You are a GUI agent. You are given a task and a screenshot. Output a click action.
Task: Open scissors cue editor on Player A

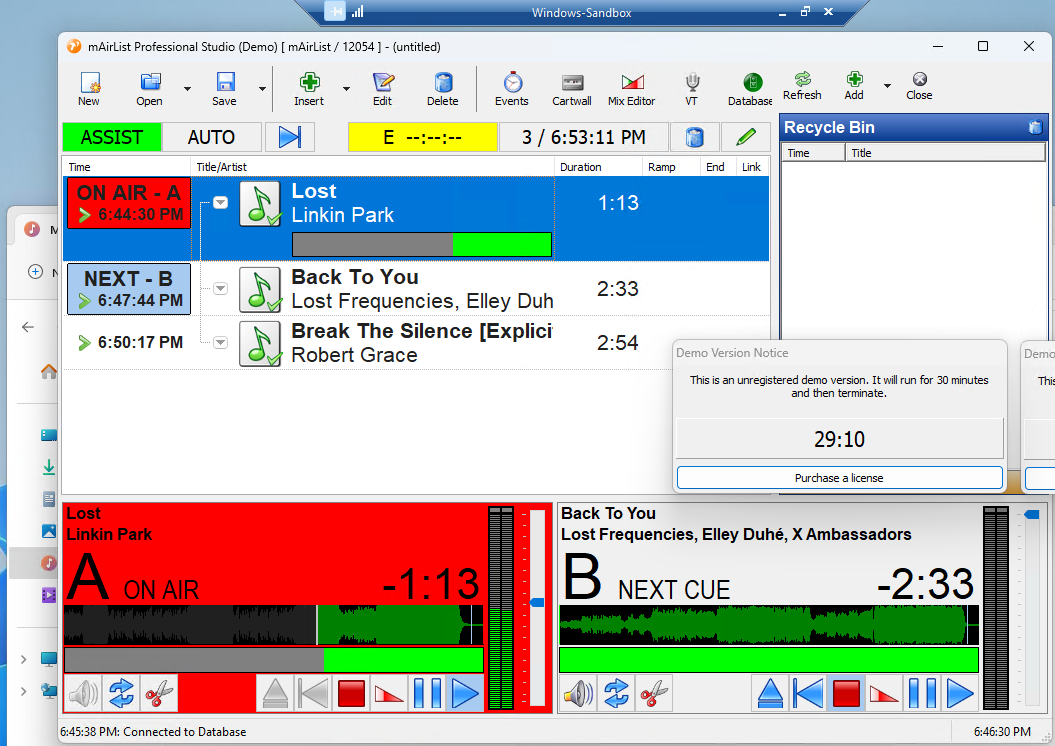click(x=159, y=693)
